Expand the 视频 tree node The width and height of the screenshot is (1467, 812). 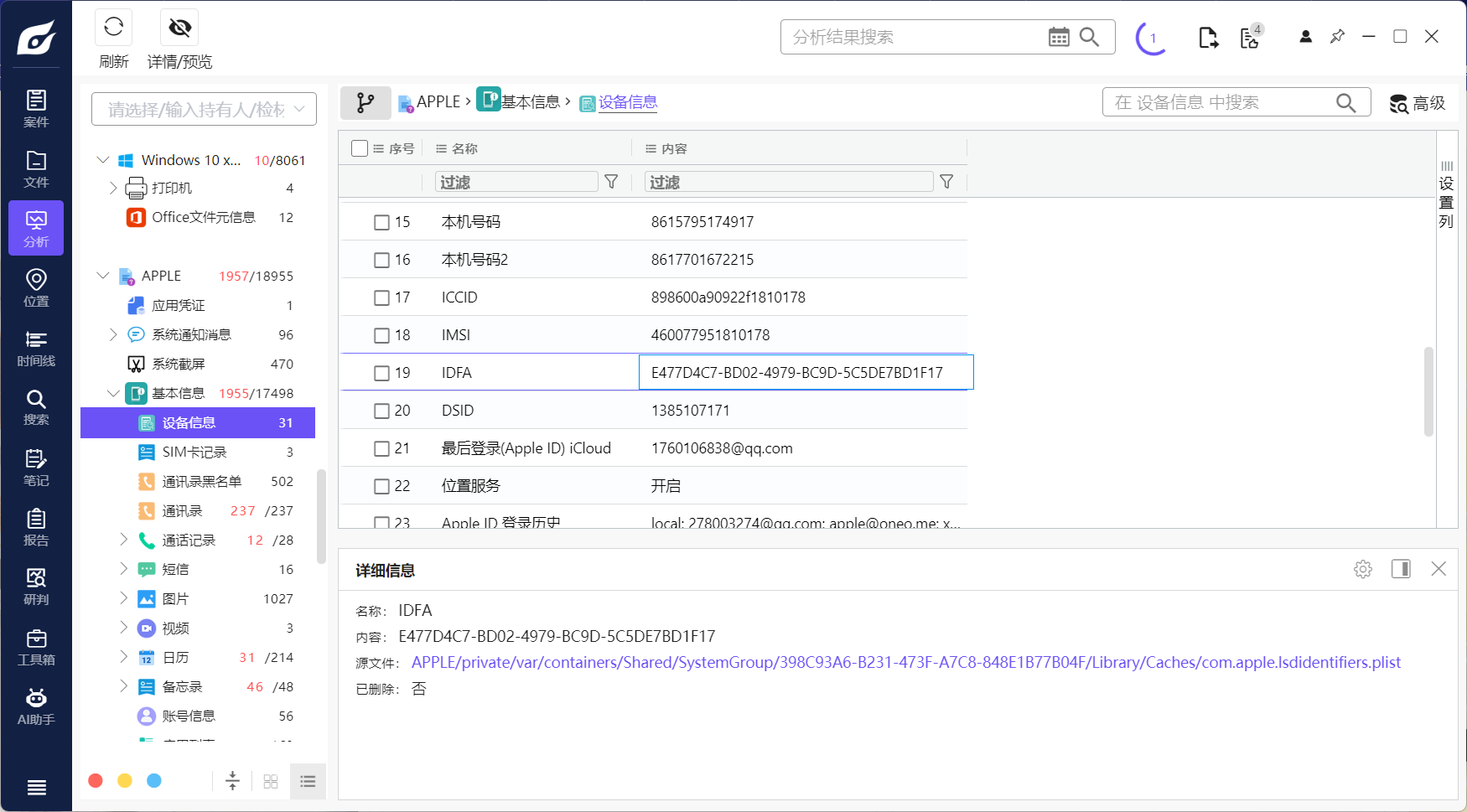tap(123, 627)
